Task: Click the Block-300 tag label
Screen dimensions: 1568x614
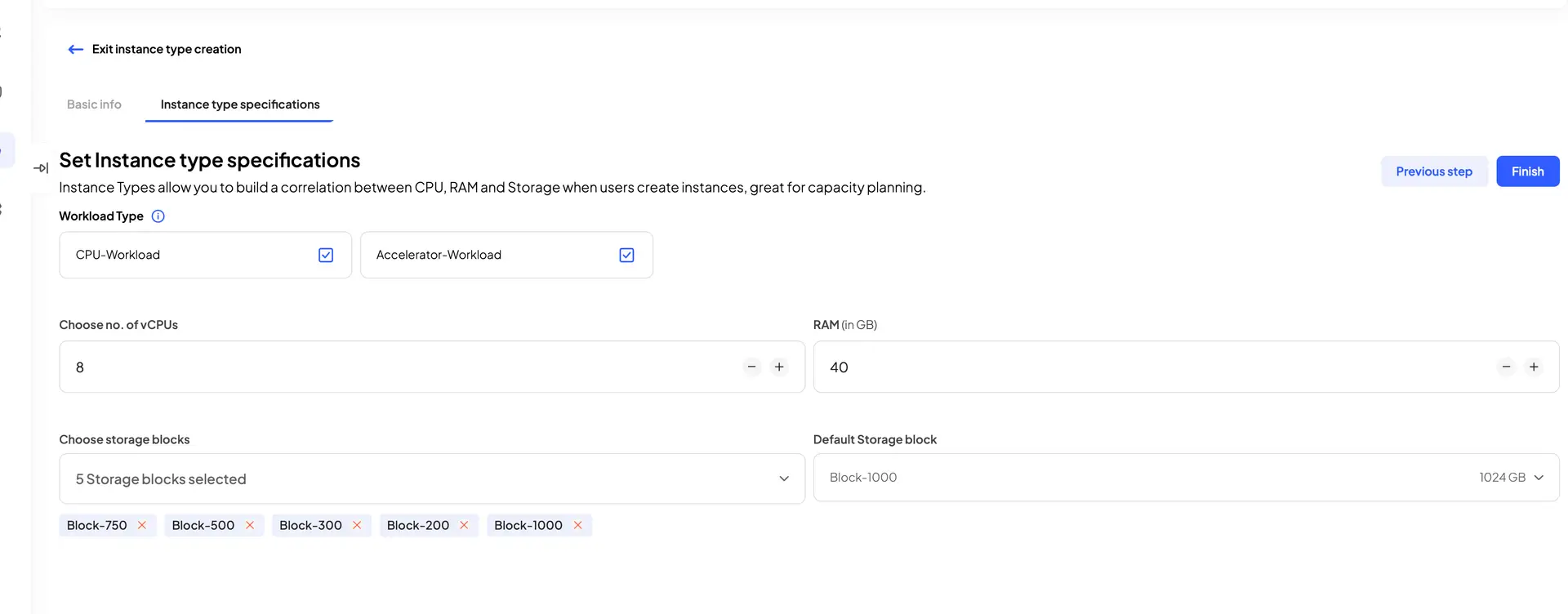Action: (310, 525)
